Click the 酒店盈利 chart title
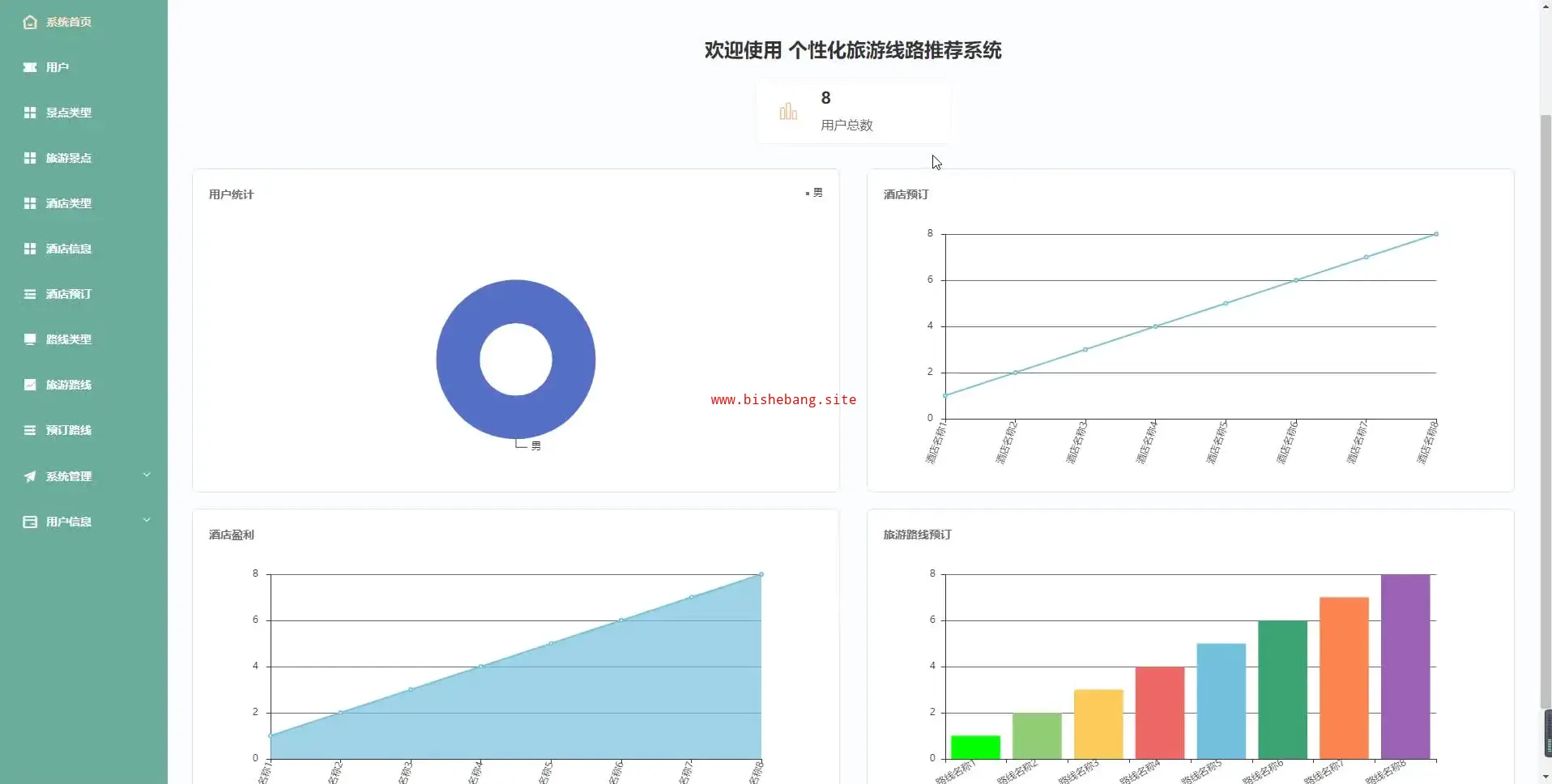This screenshot has width=1552, height=784. (231, 535)
